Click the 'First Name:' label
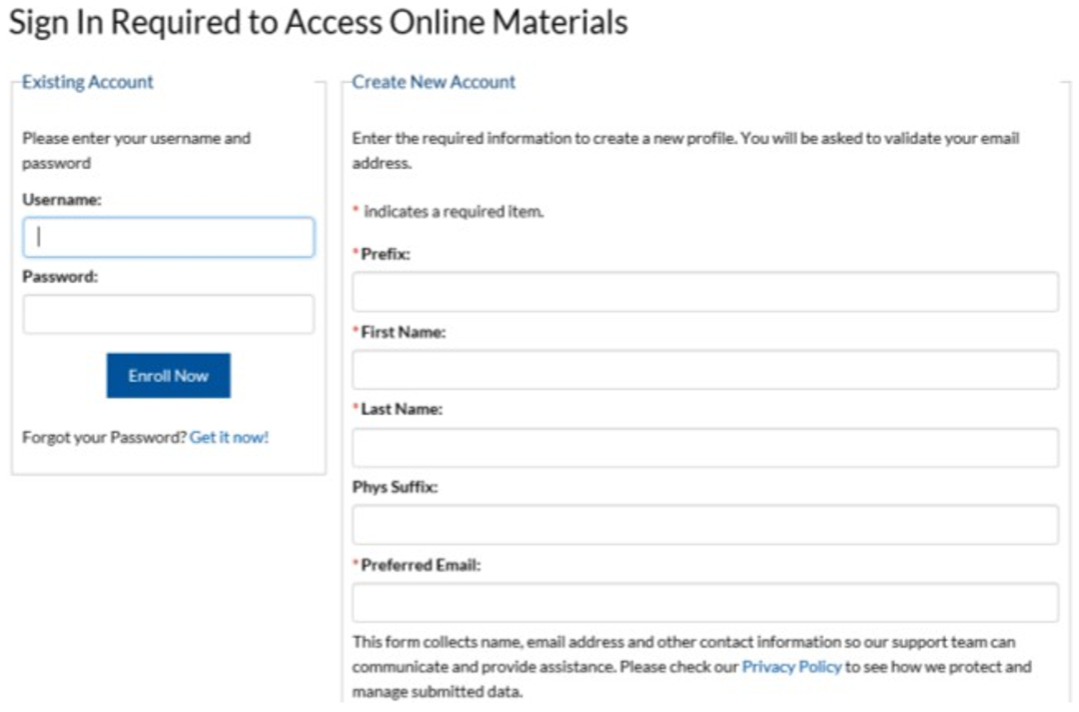1079x712 pixels. coord(403,333)
